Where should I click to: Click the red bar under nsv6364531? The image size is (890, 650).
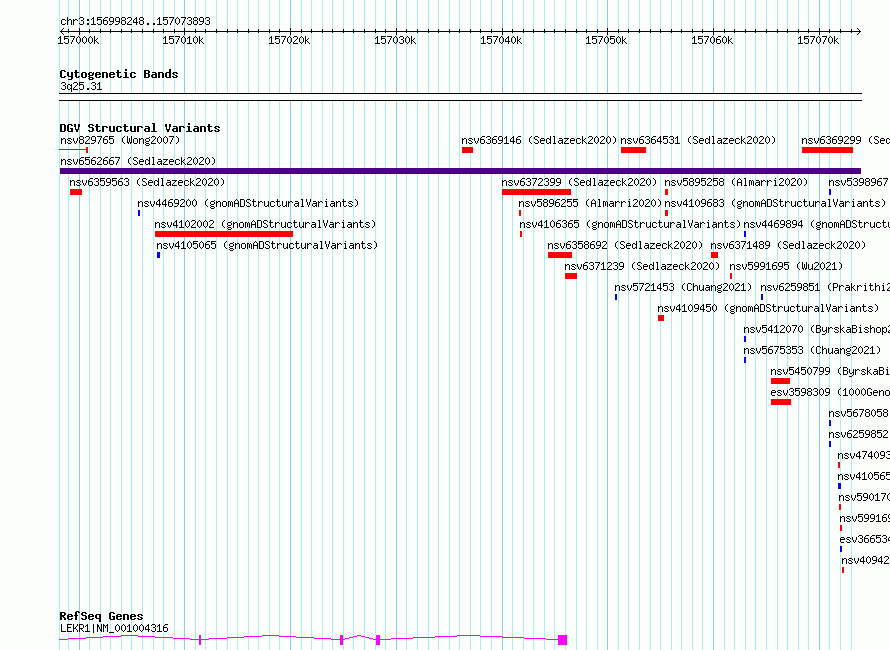(x=633, y=150)
